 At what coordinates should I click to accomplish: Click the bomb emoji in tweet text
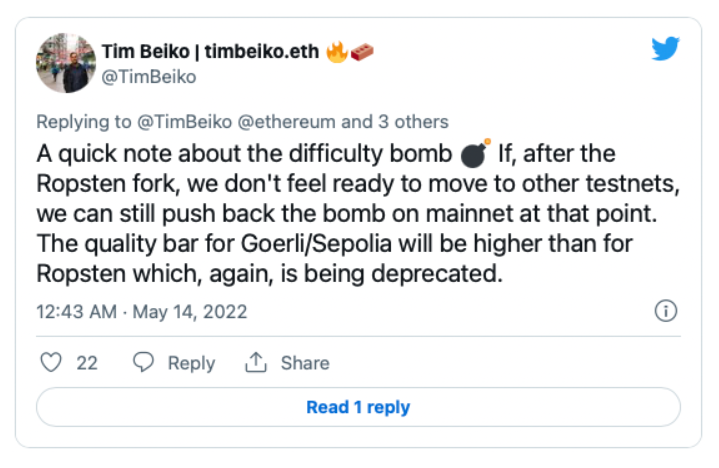pos(475,154)
